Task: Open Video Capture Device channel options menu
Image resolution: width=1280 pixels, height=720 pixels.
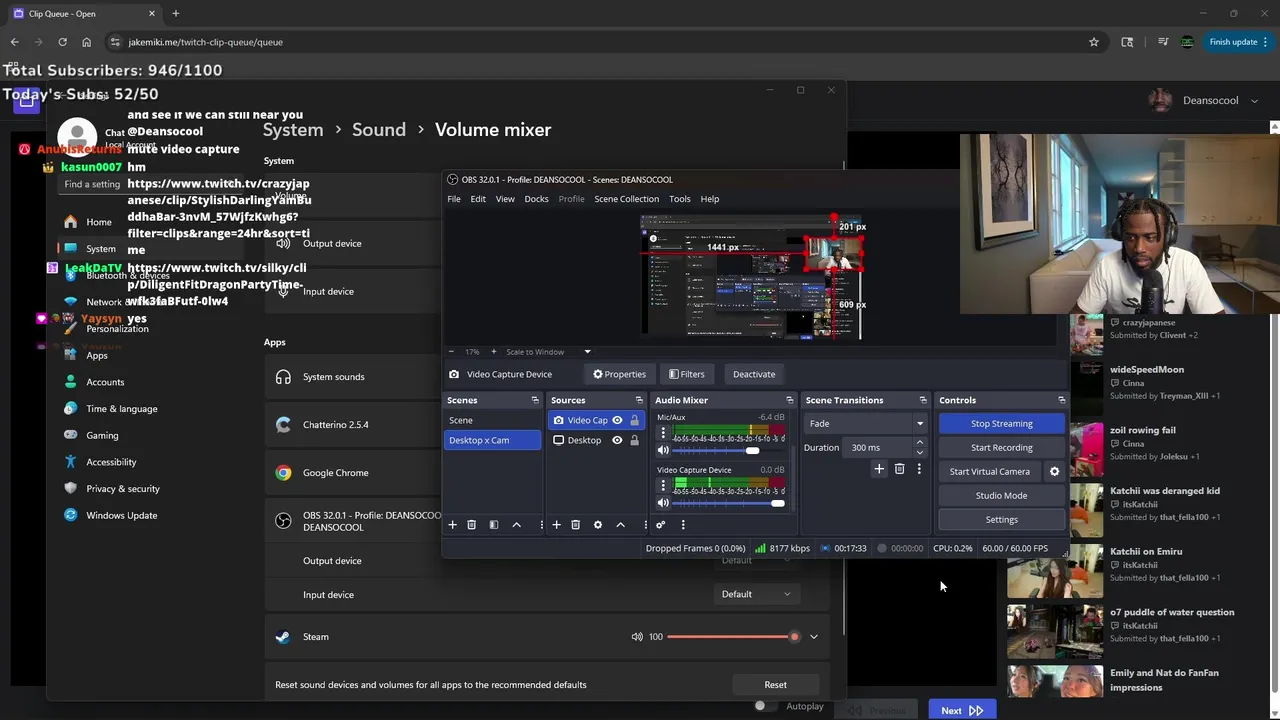Action: point(662,485)
